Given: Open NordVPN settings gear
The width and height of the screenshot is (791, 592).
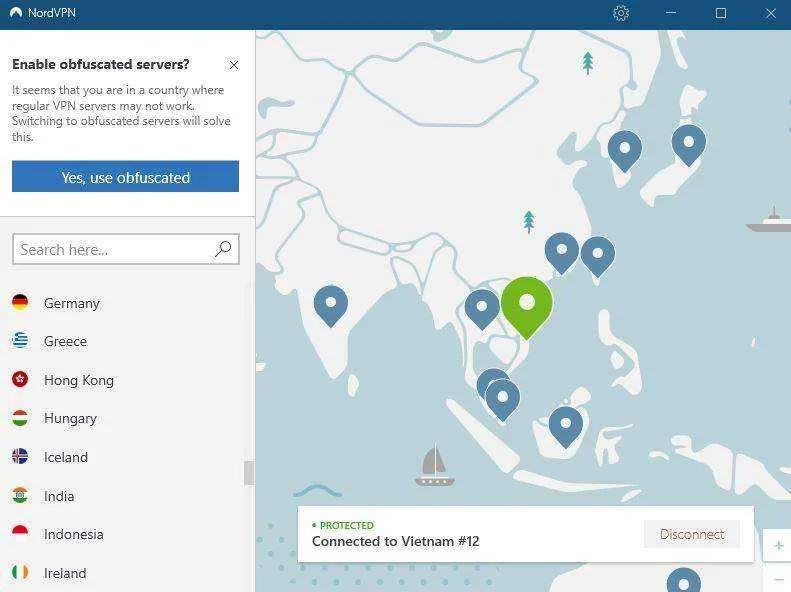Looking at the screenshot, I should [x=621, y=13].
